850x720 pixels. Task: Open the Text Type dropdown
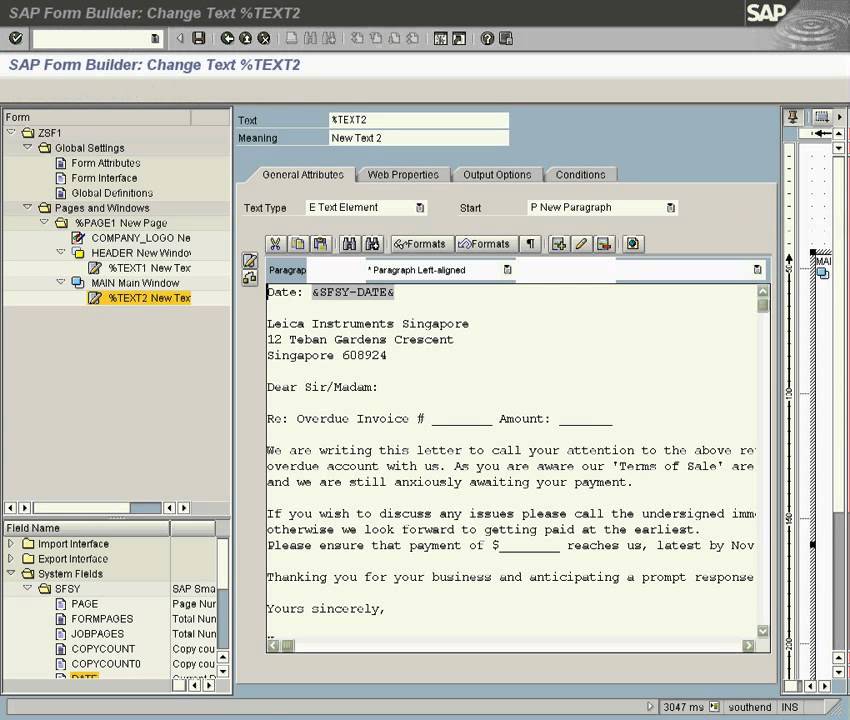(x=420, y=208)
